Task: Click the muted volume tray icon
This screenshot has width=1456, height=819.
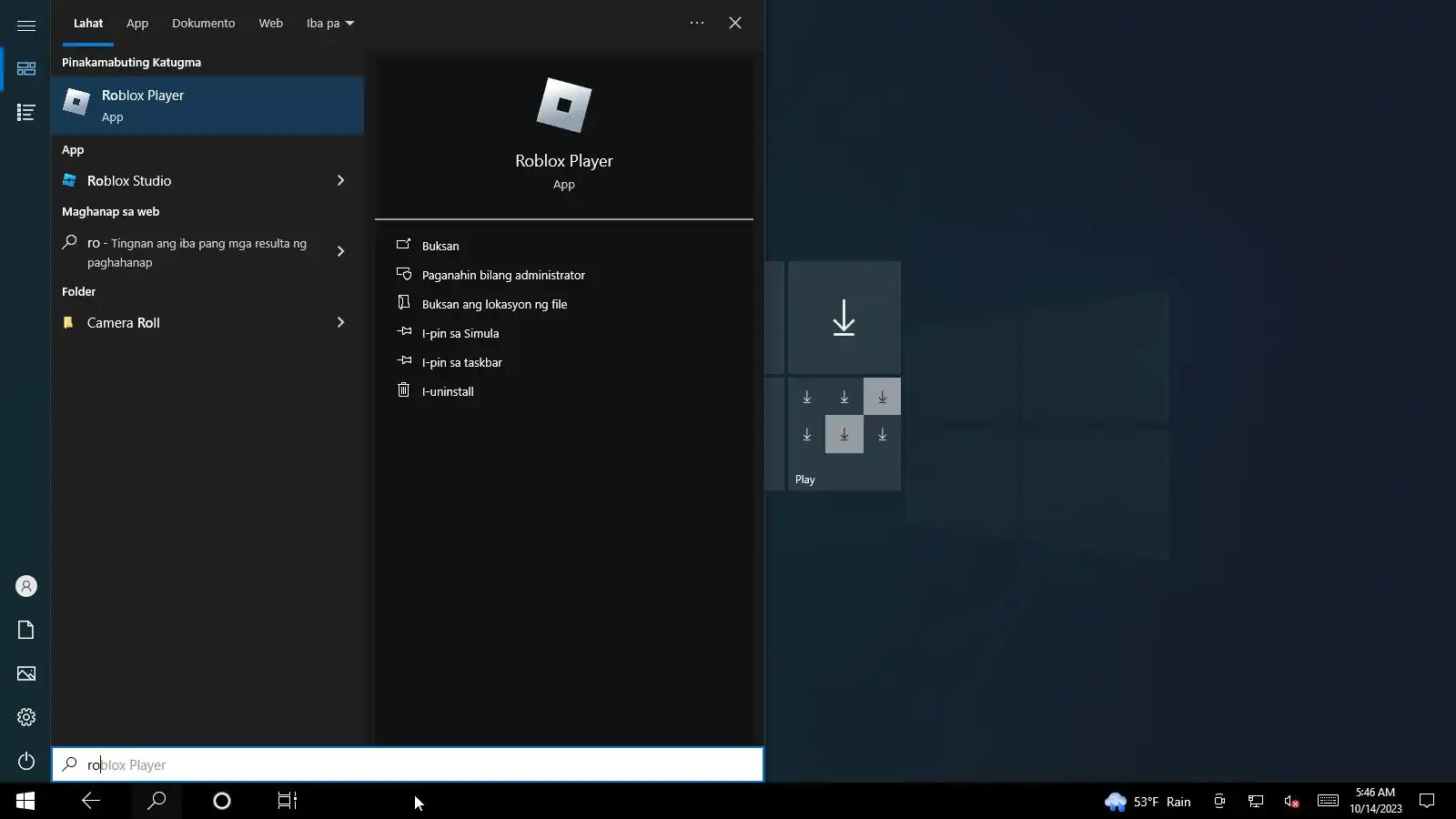Action: pyautogui.click(x=1291, y=801)
